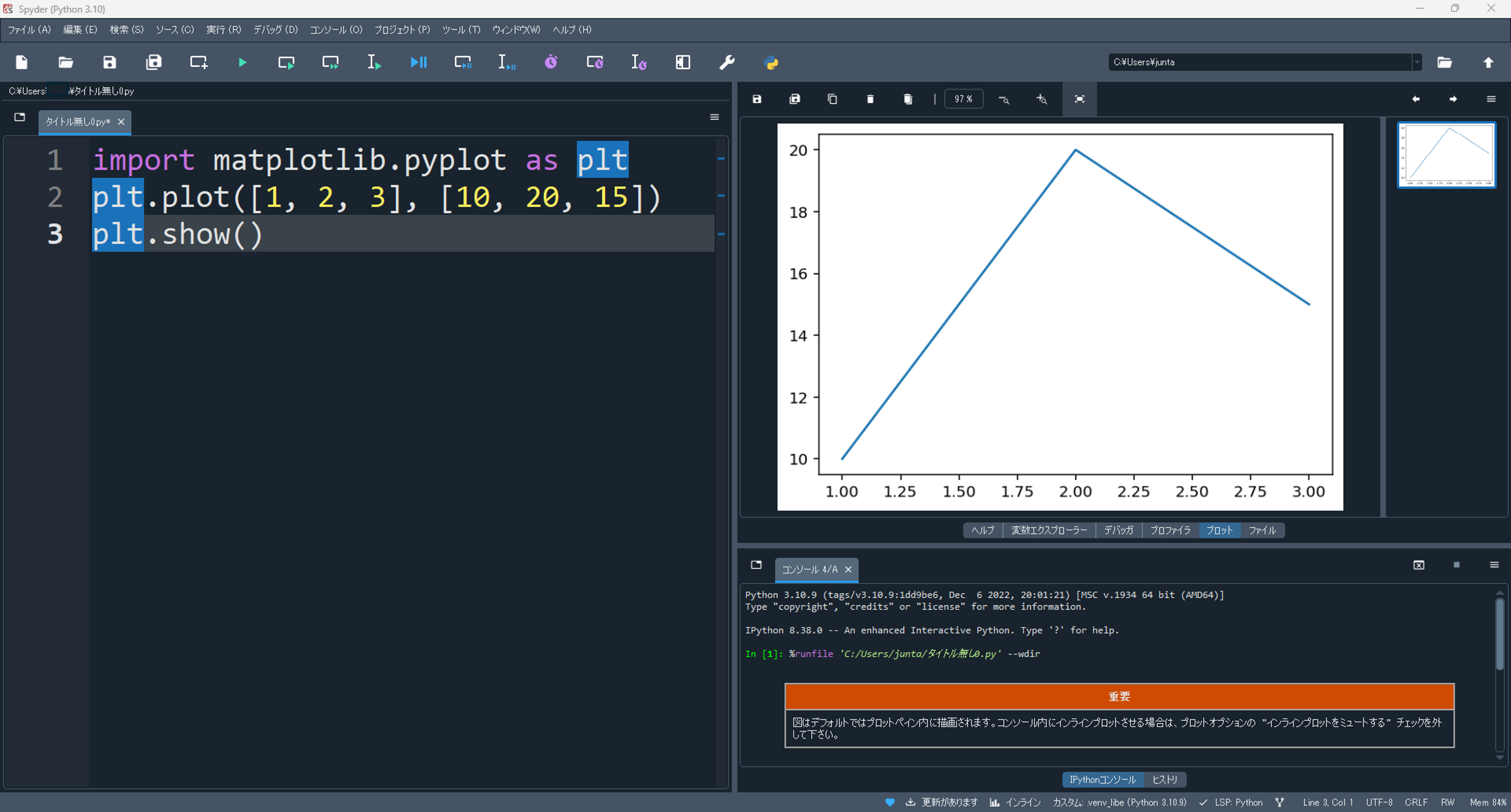The image size is (1511, 812).
Task: Open plots pane options menu
Action: tap(1491, 99)
